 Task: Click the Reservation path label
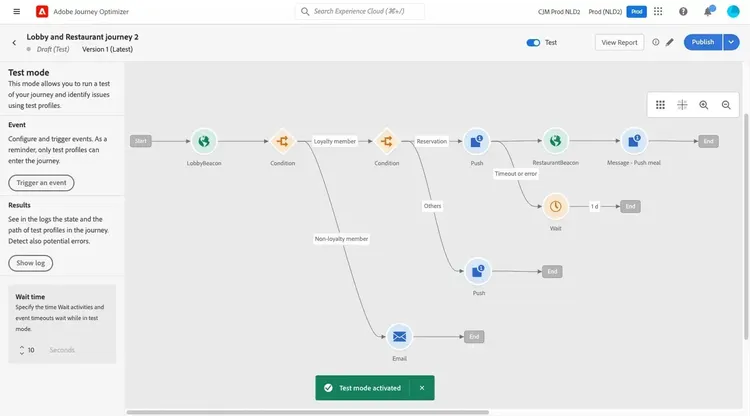(431, 141)
